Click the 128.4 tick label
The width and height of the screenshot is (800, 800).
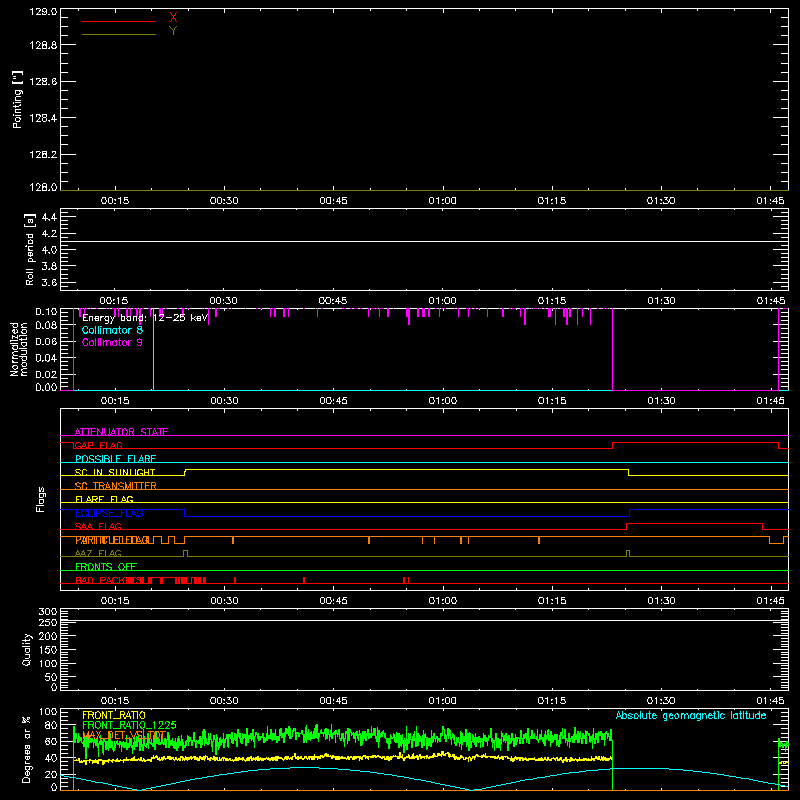(43, 118)
